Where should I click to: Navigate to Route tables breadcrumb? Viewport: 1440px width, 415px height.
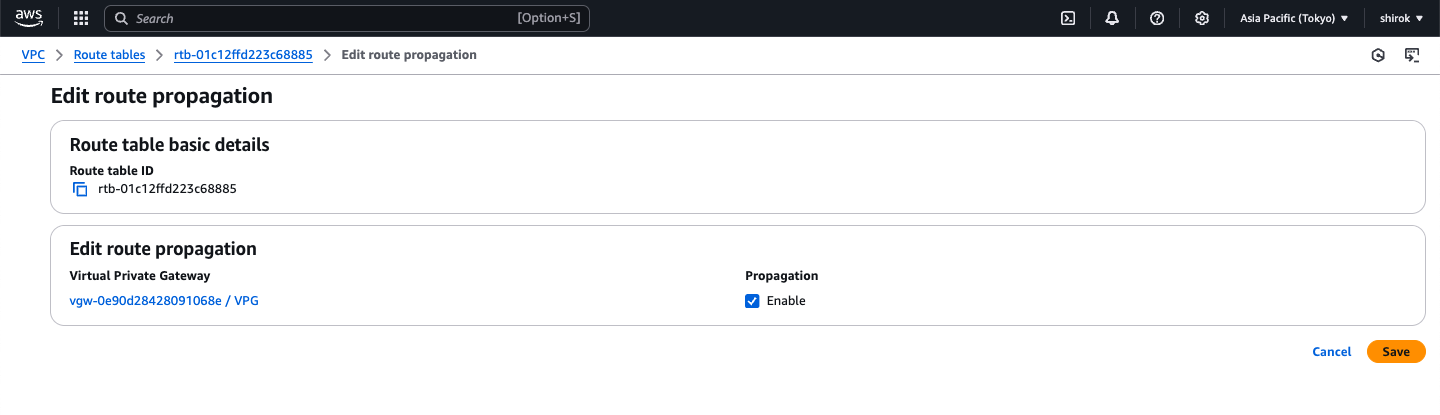[x=109, y=55]
